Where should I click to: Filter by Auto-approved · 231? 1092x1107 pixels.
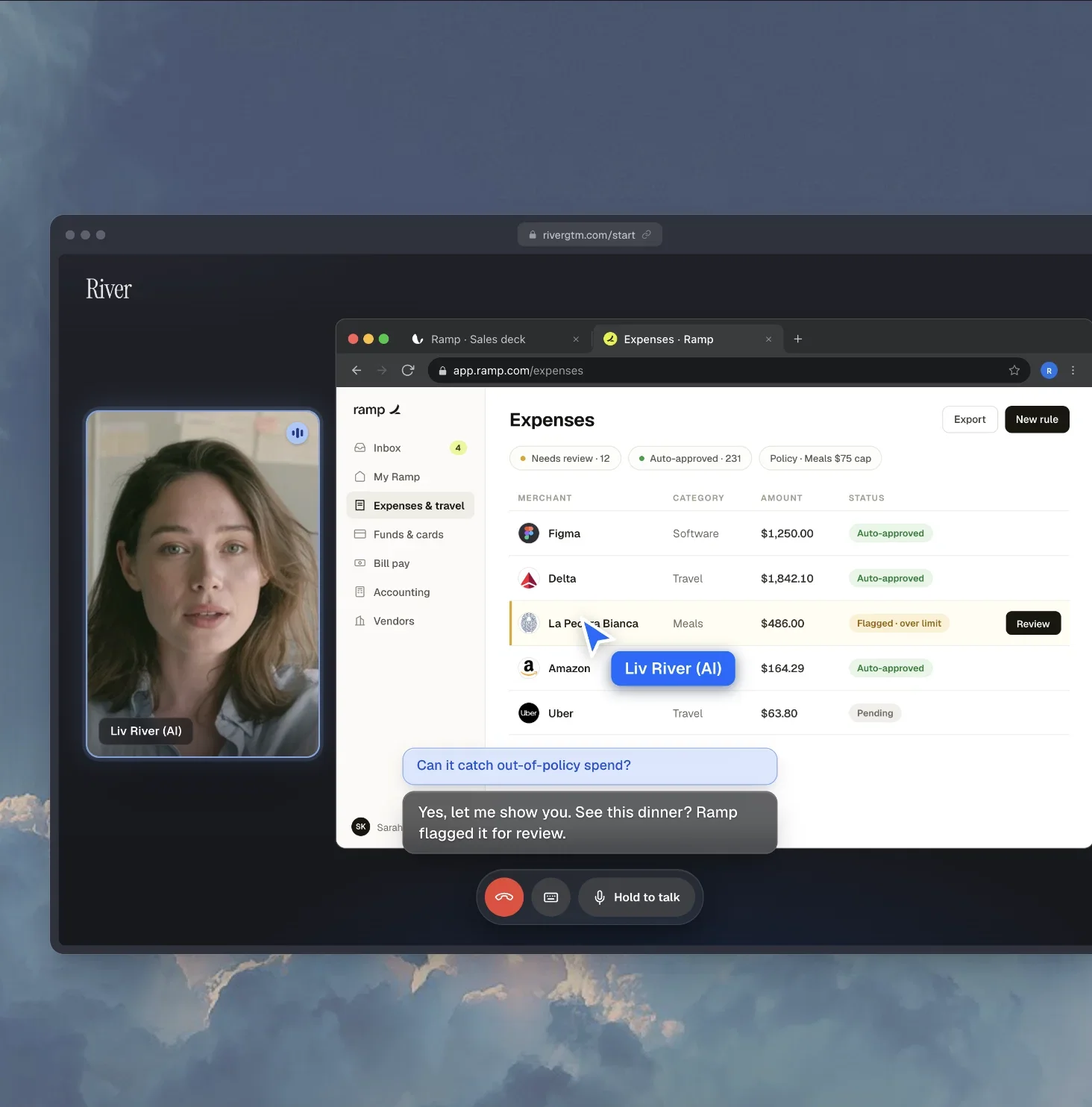pyautogui.click(x=690, y=458)
